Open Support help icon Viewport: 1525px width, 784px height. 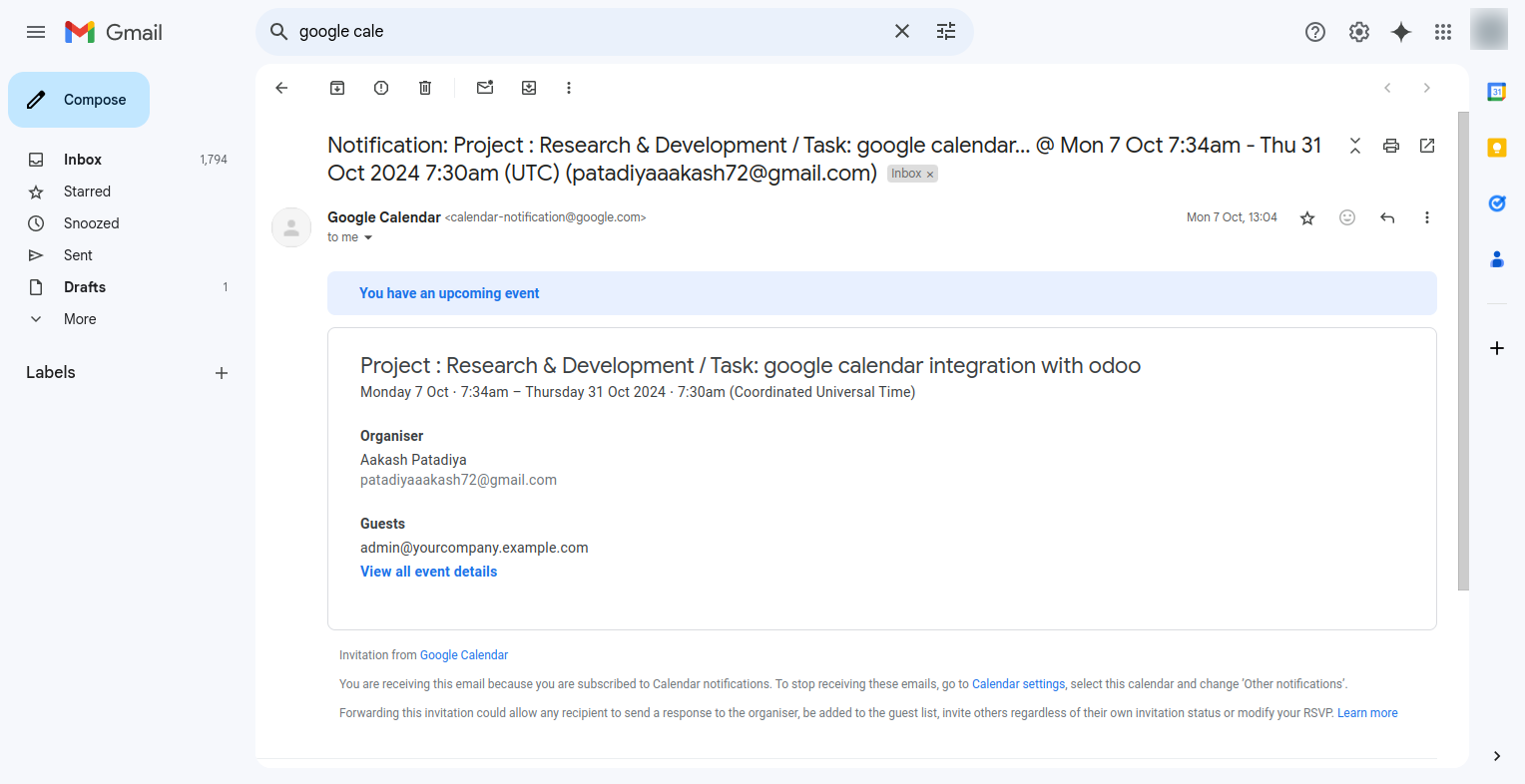pyautogui.click(x=1315, y=32)
